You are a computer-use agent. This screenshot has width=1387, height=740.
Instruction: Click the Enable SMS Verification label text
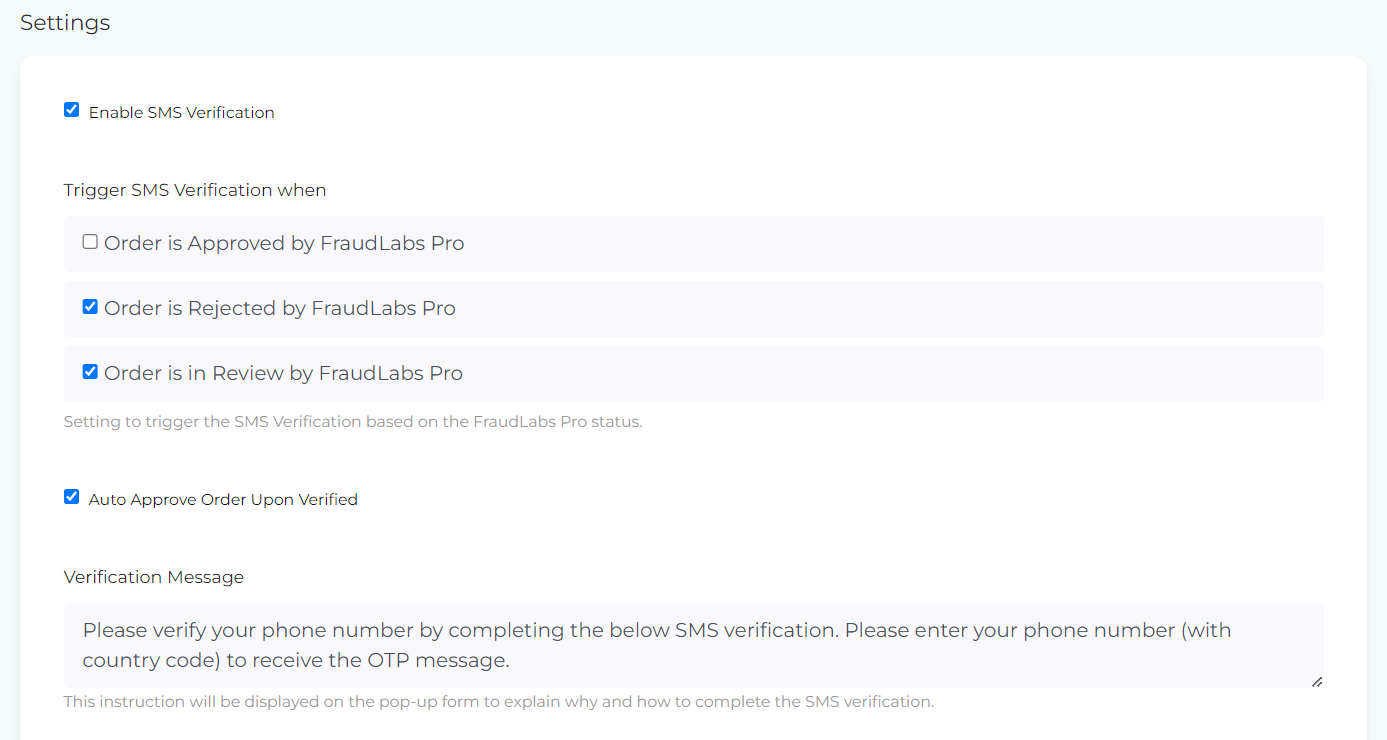point(182,112)
